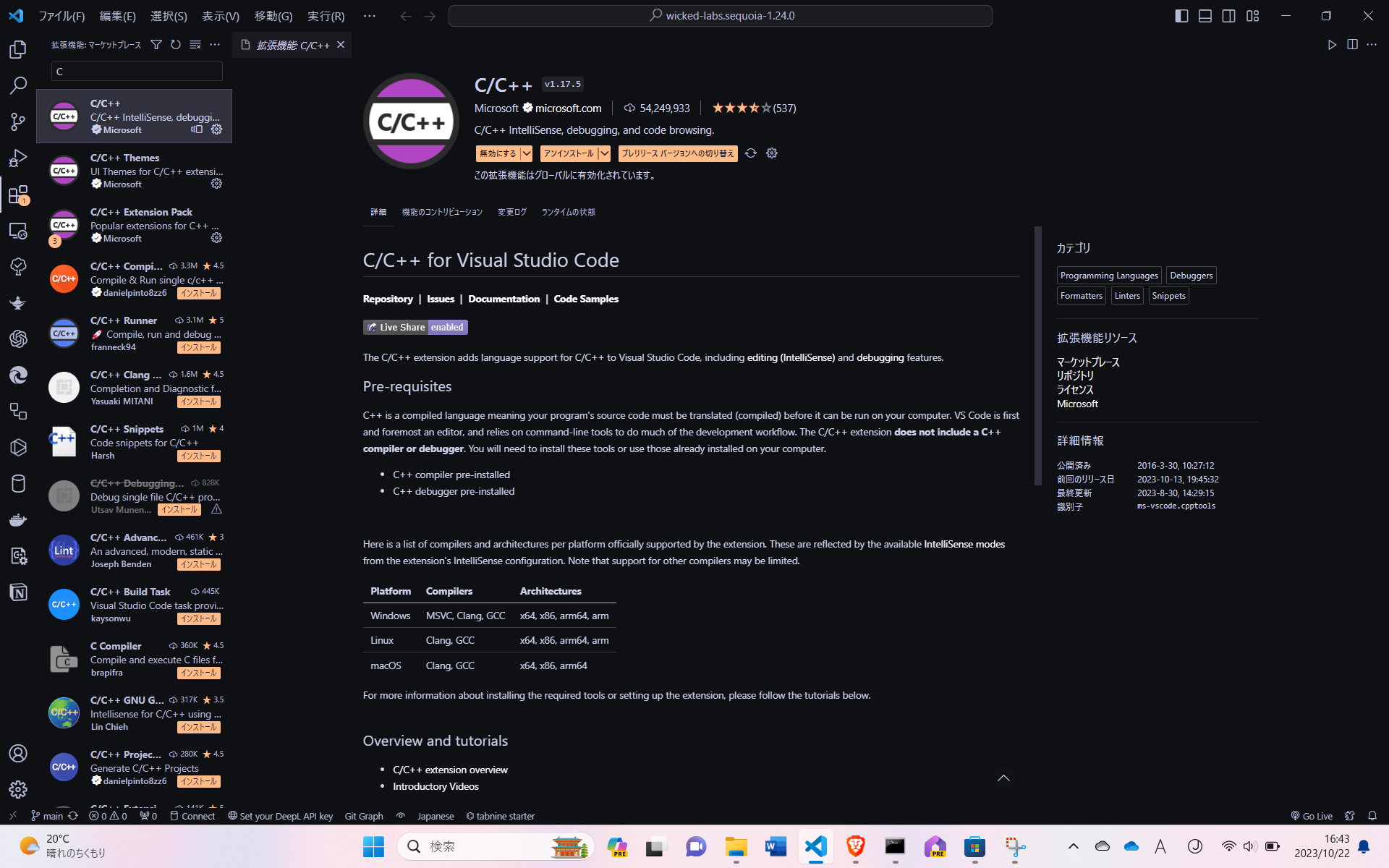Click the manage gear beside the sync icon
The height and width of the screenshot is (868, 1389).
point(772,153)
